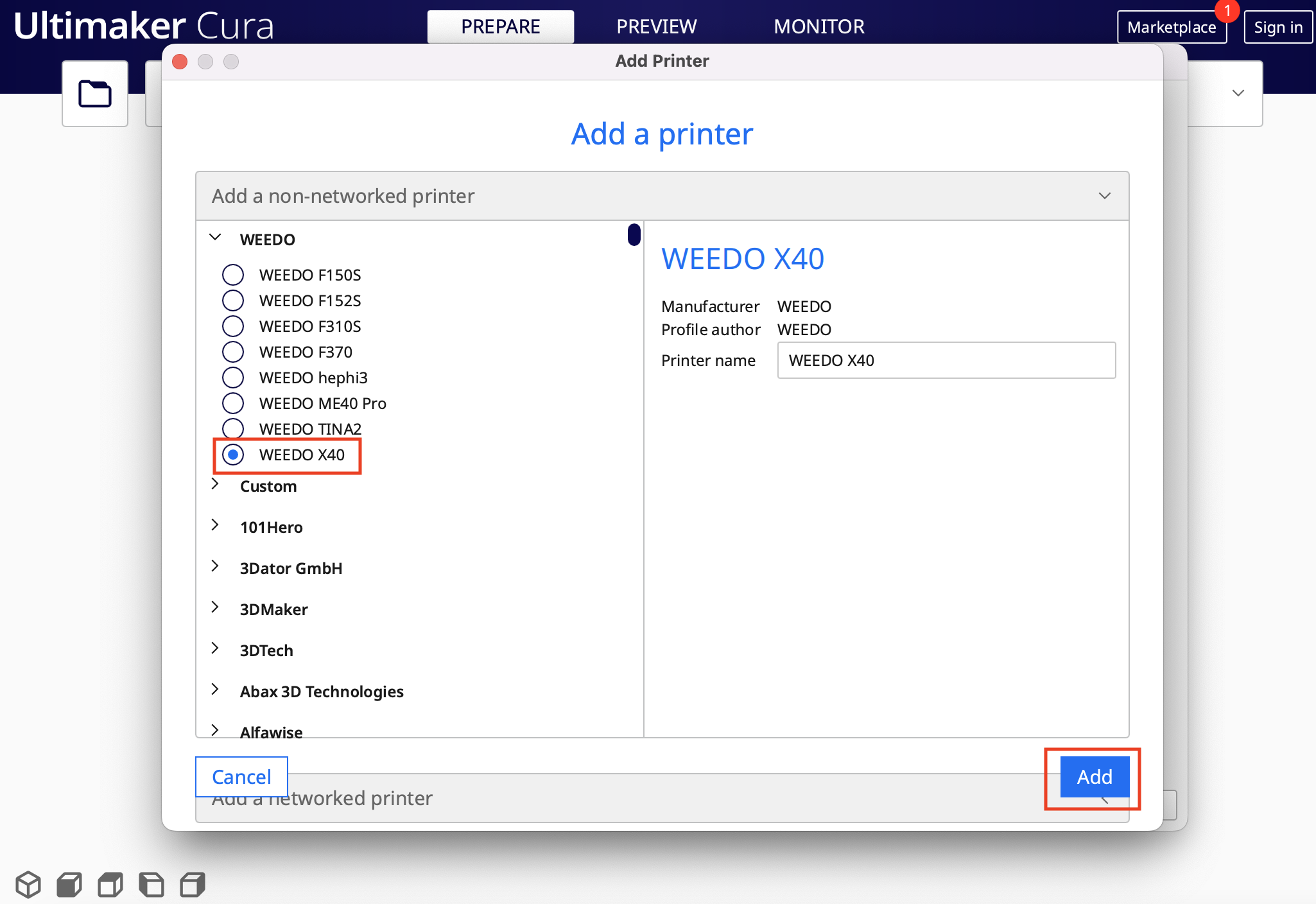This screenshot has height=904, width=1316.
Task: Click the Add button
Action: point(1095,777)
